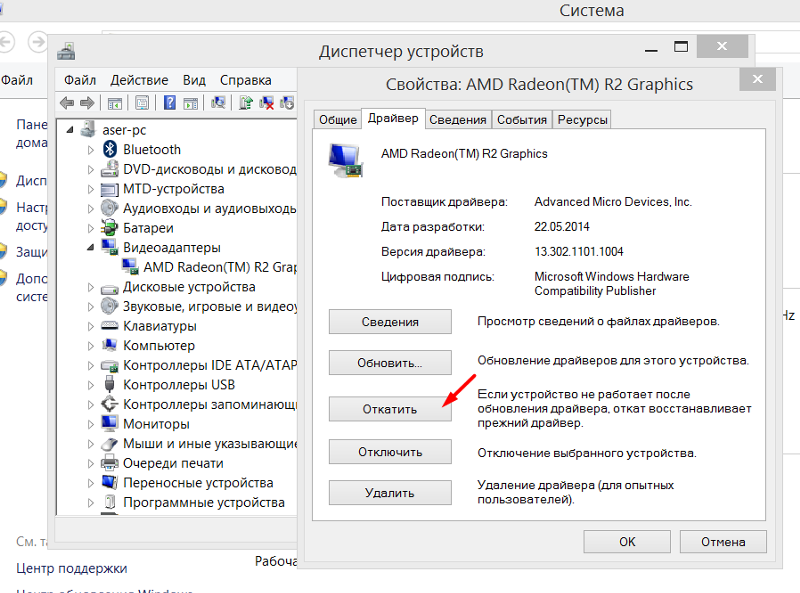The image size is (800, 593).
Task: Click the Отмена button
Action: tap(723, 541)
